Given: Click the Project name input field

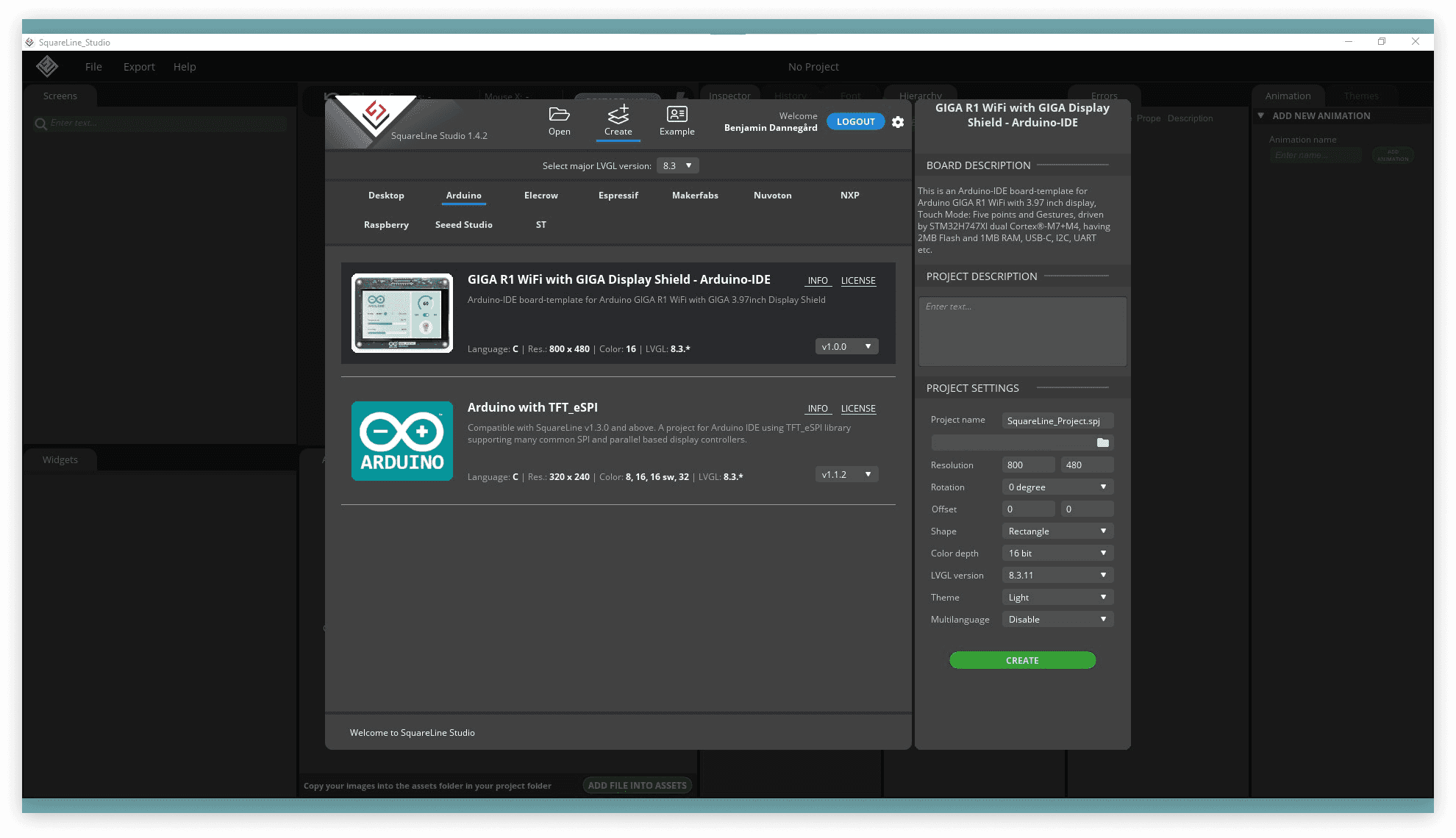Looking at the screenshot, I should click(1057, 420).
